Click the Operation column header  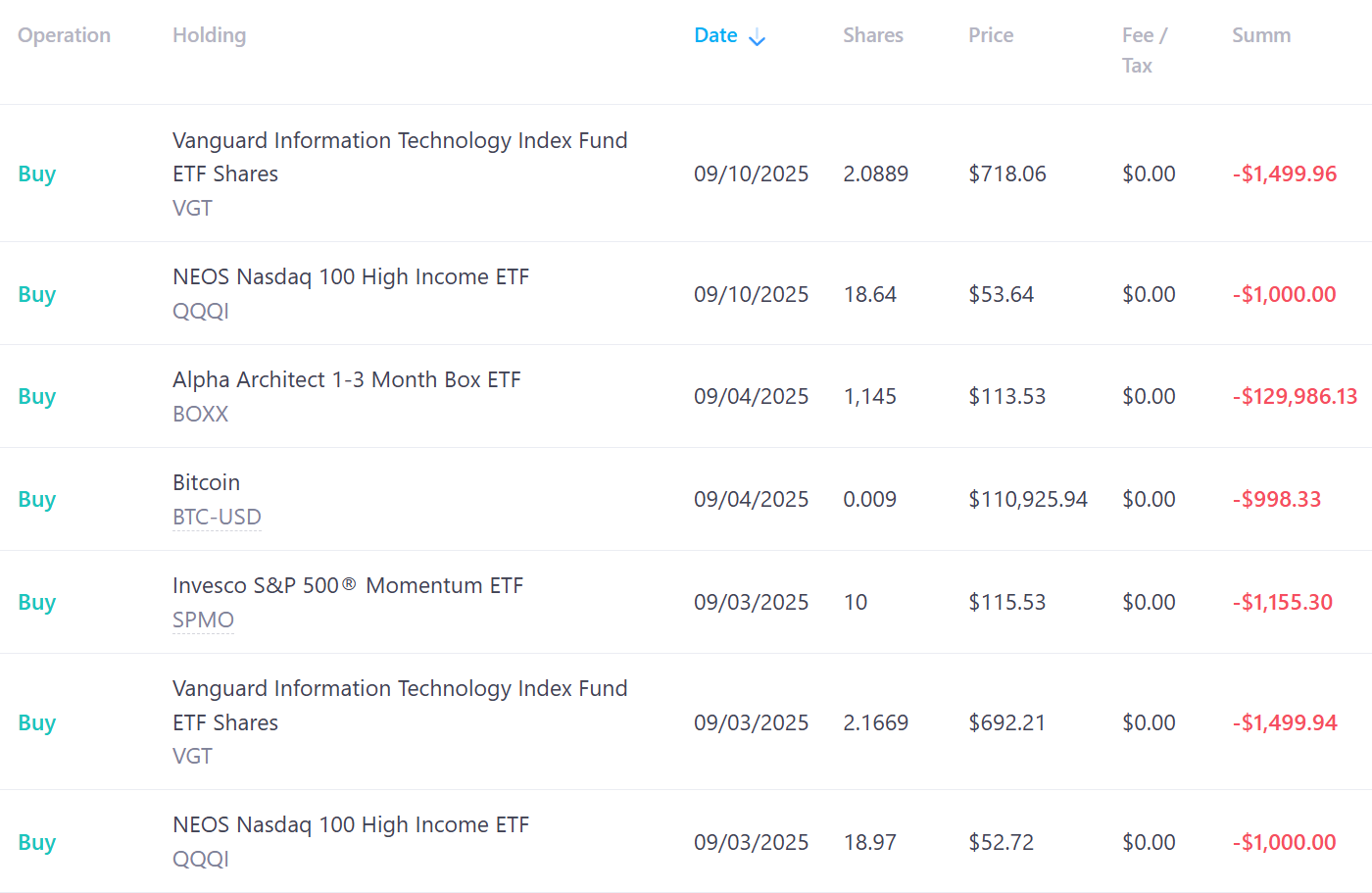[64, 35]
